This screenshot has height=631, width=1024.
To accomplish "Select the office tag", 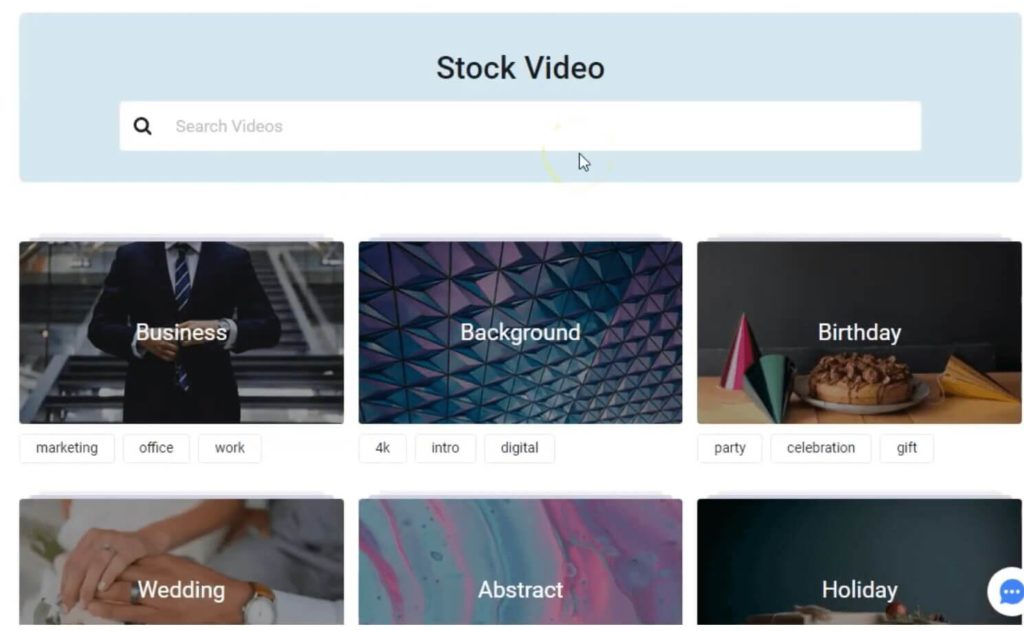I will pos(156,448).
